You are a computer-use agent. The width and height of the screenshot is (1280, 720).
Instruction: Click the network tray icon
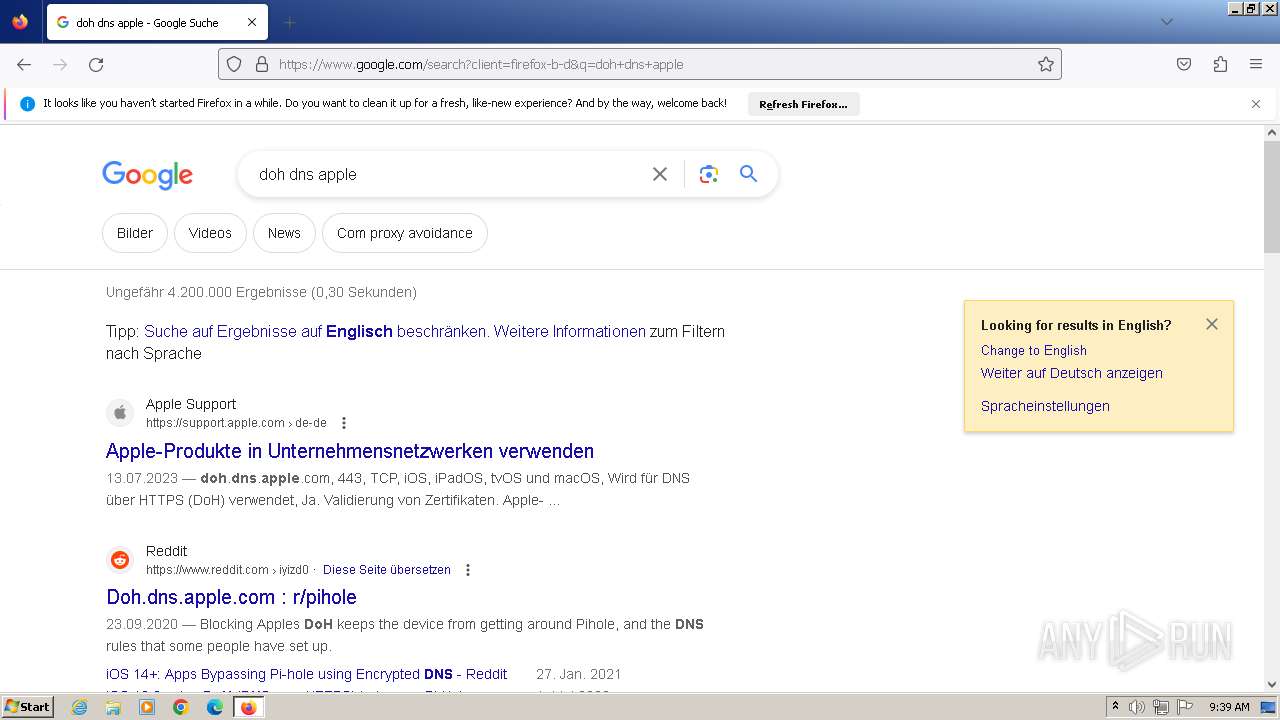1161,707
